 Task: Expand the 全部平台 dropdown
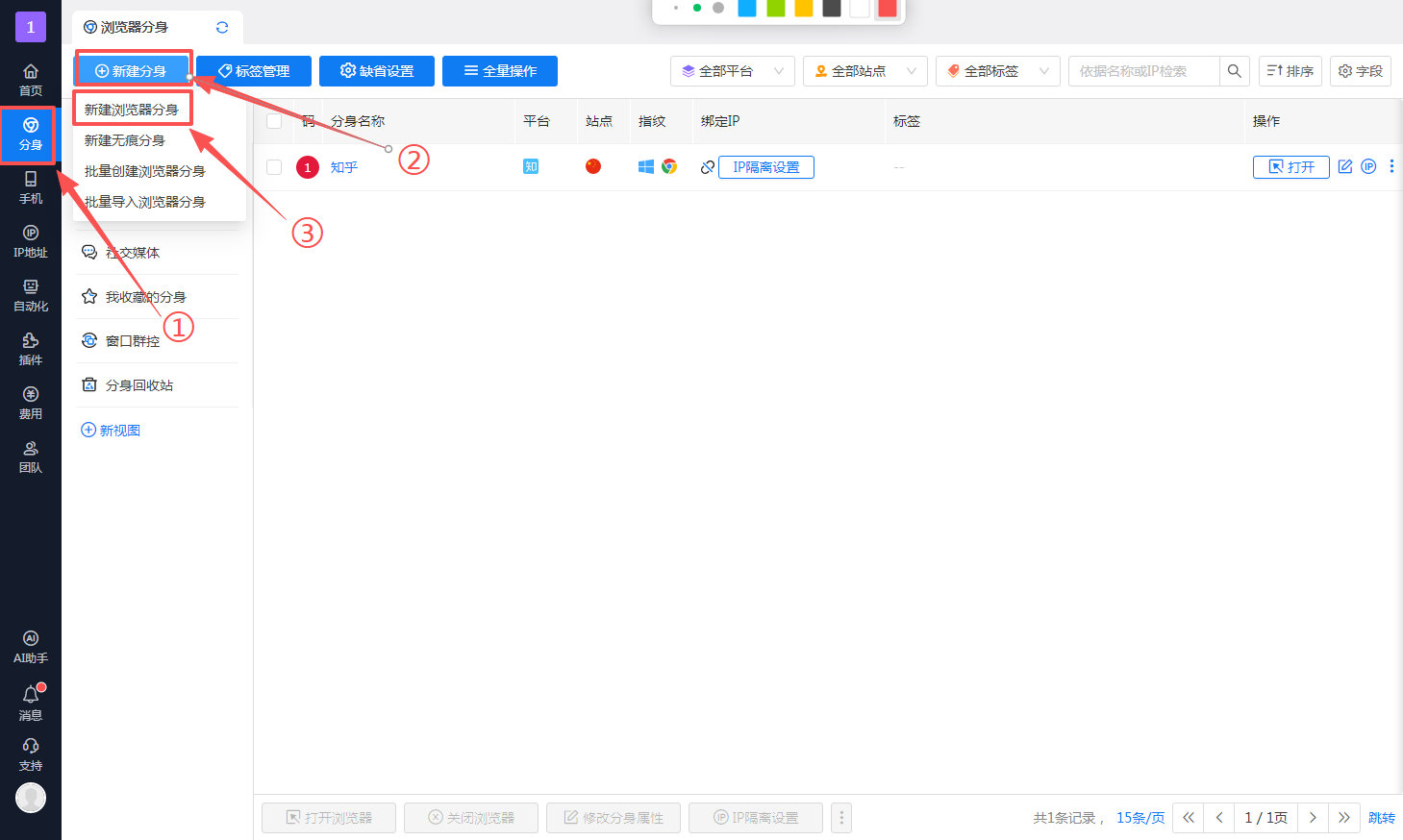pos(733,71)
